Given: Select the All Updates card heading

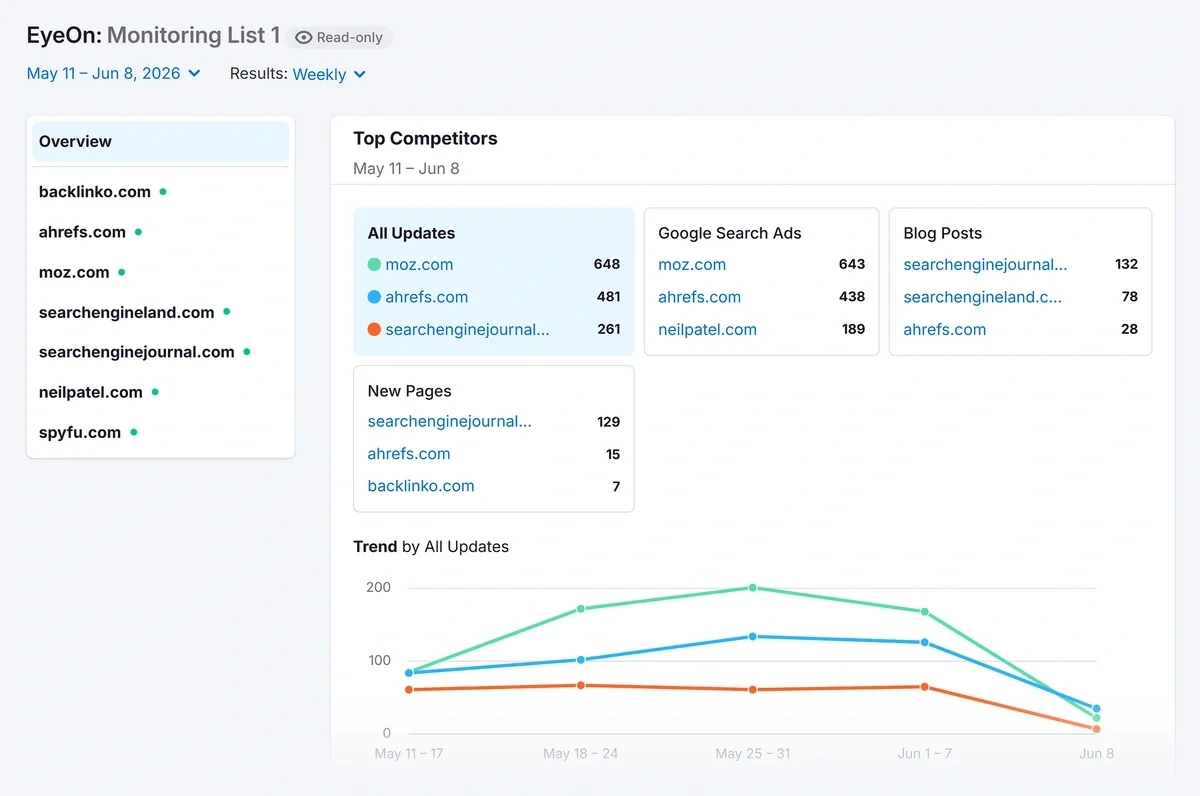Looking at the screenshot, I should pos(411,233).
